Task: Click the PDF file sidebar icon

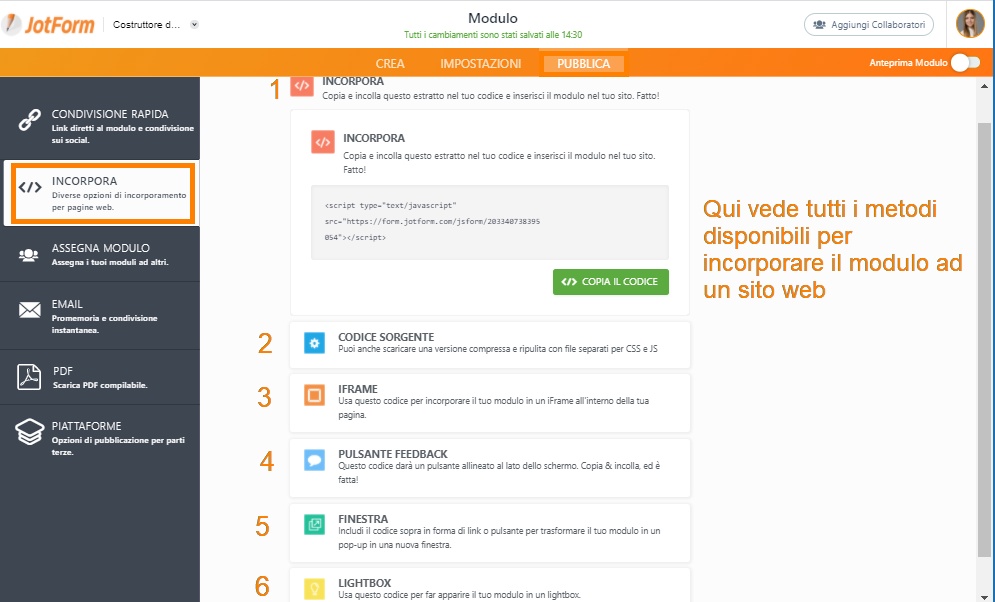Action: point(29,376)
